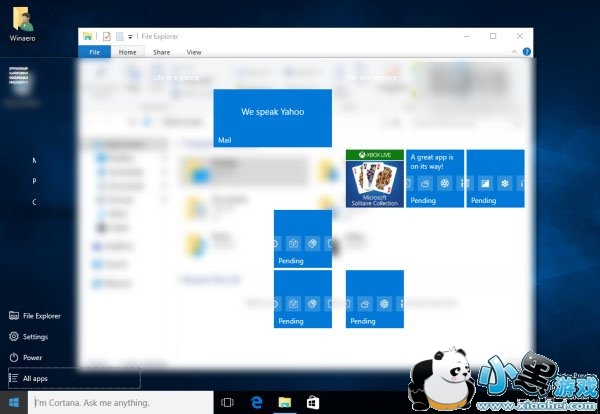
Task: Click the Properties quick access toolbar icon
Action: (106, 36)
